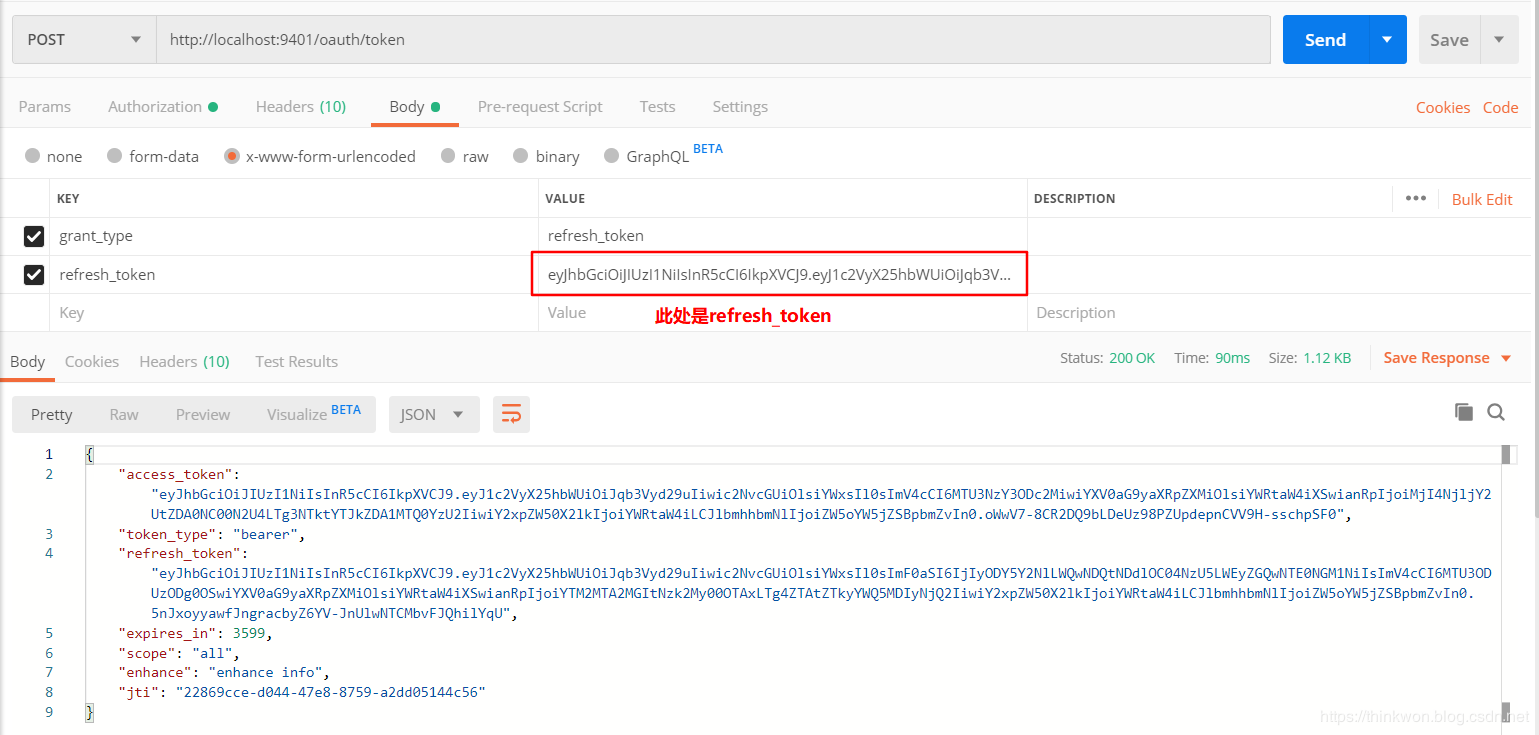The width and height of the screenshot is (1539, 735).
Task: Open the Test Results tab in response
Action: (x=296, y=361)
